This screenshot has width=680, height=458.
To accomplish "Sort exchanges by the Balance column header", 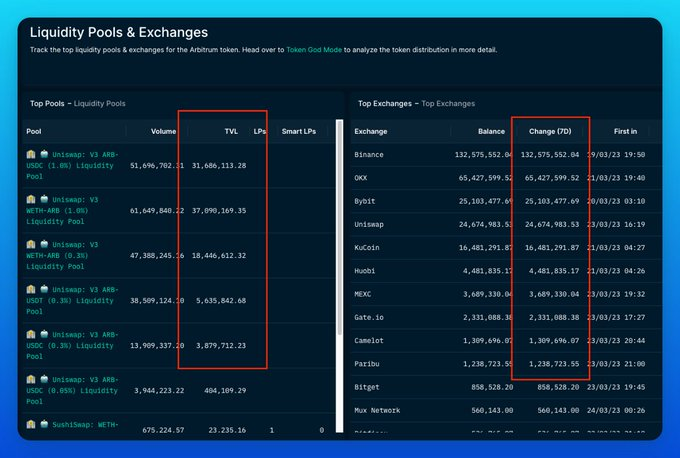I will point(491,131).
